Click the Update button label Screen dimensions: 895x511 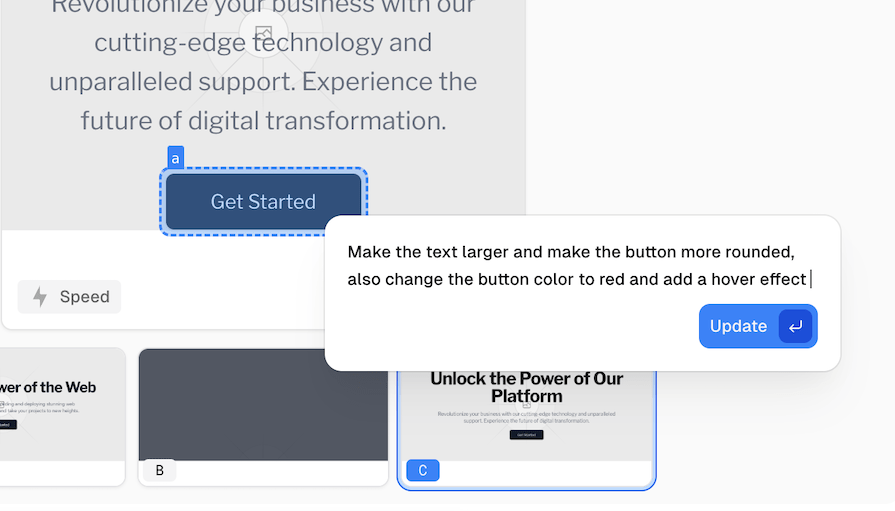[x=738, y=326]
